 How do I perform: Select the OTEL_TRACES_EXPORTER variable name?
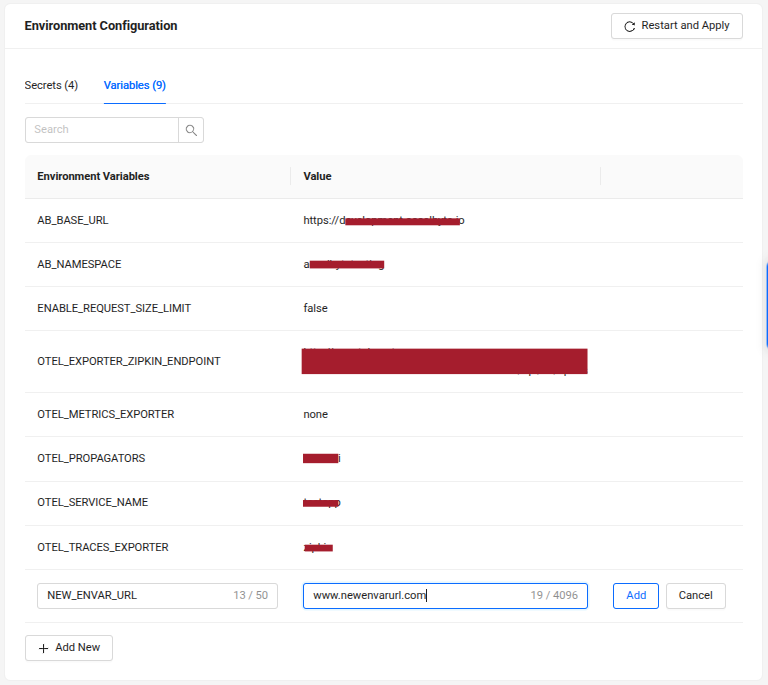(x=102, y=547)
